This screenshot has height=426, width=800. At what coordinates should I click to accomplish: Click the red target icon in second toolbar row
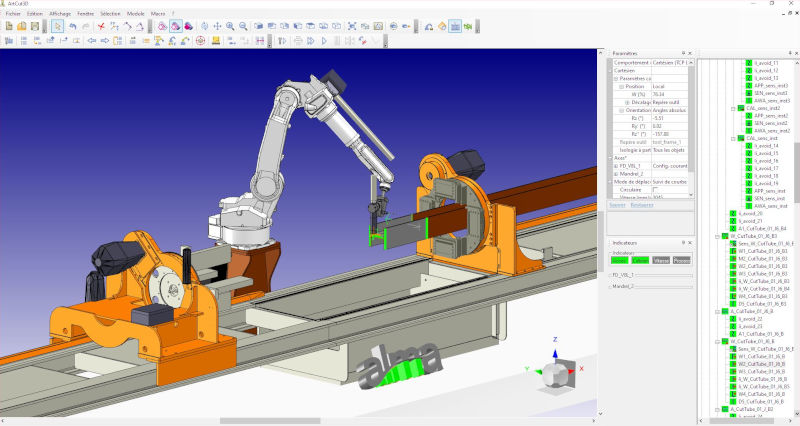coord(200,41)
